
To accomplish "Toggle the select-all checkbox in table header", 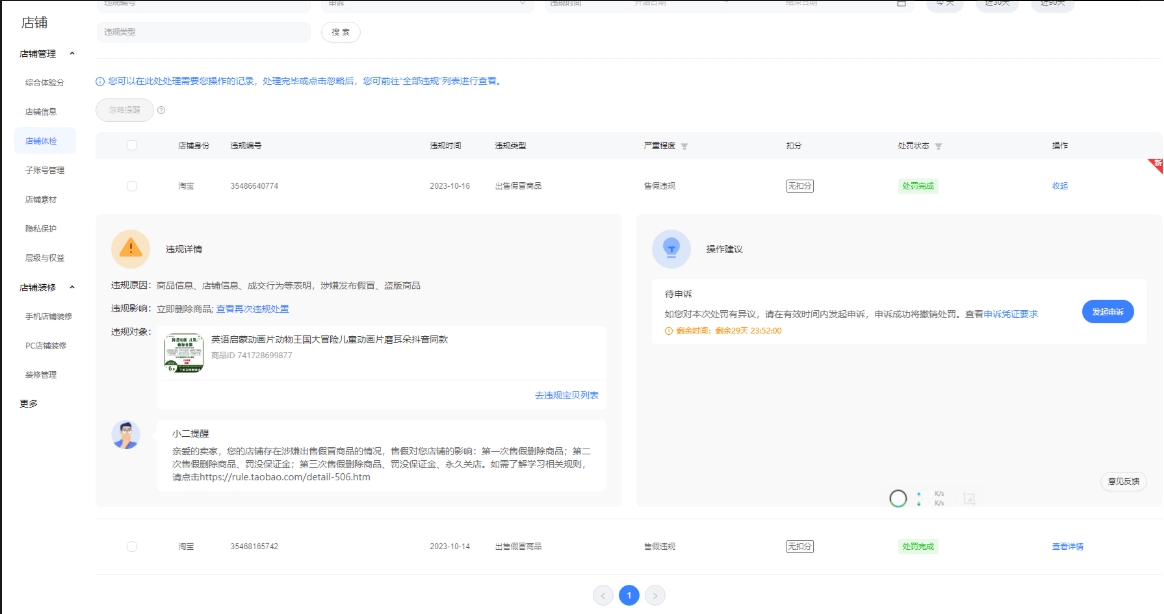I will point(132,146).
